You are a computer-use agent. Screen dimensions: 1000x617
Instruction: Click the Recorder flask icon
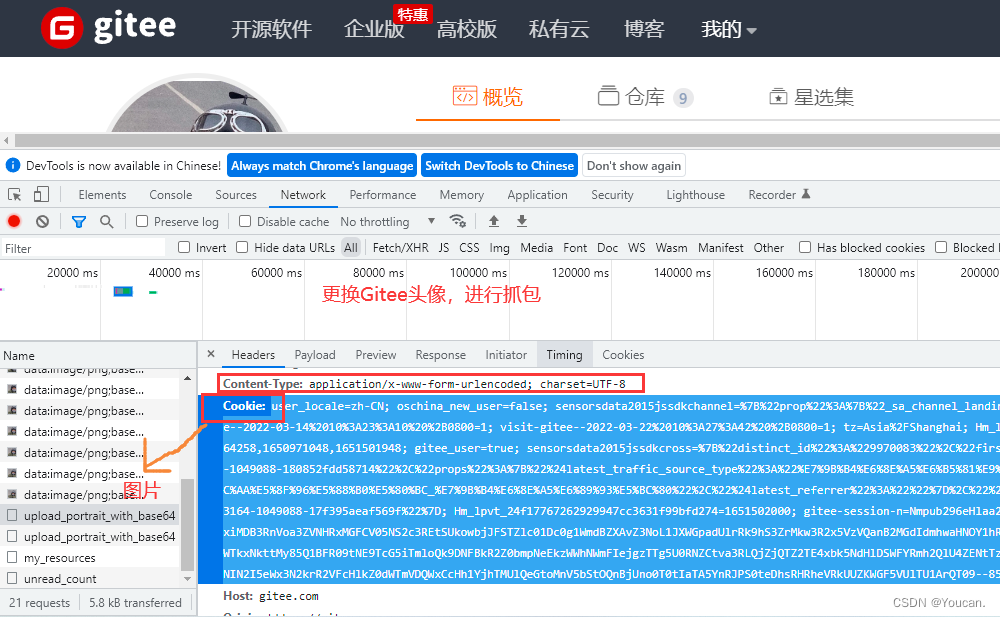coord(805,194)
